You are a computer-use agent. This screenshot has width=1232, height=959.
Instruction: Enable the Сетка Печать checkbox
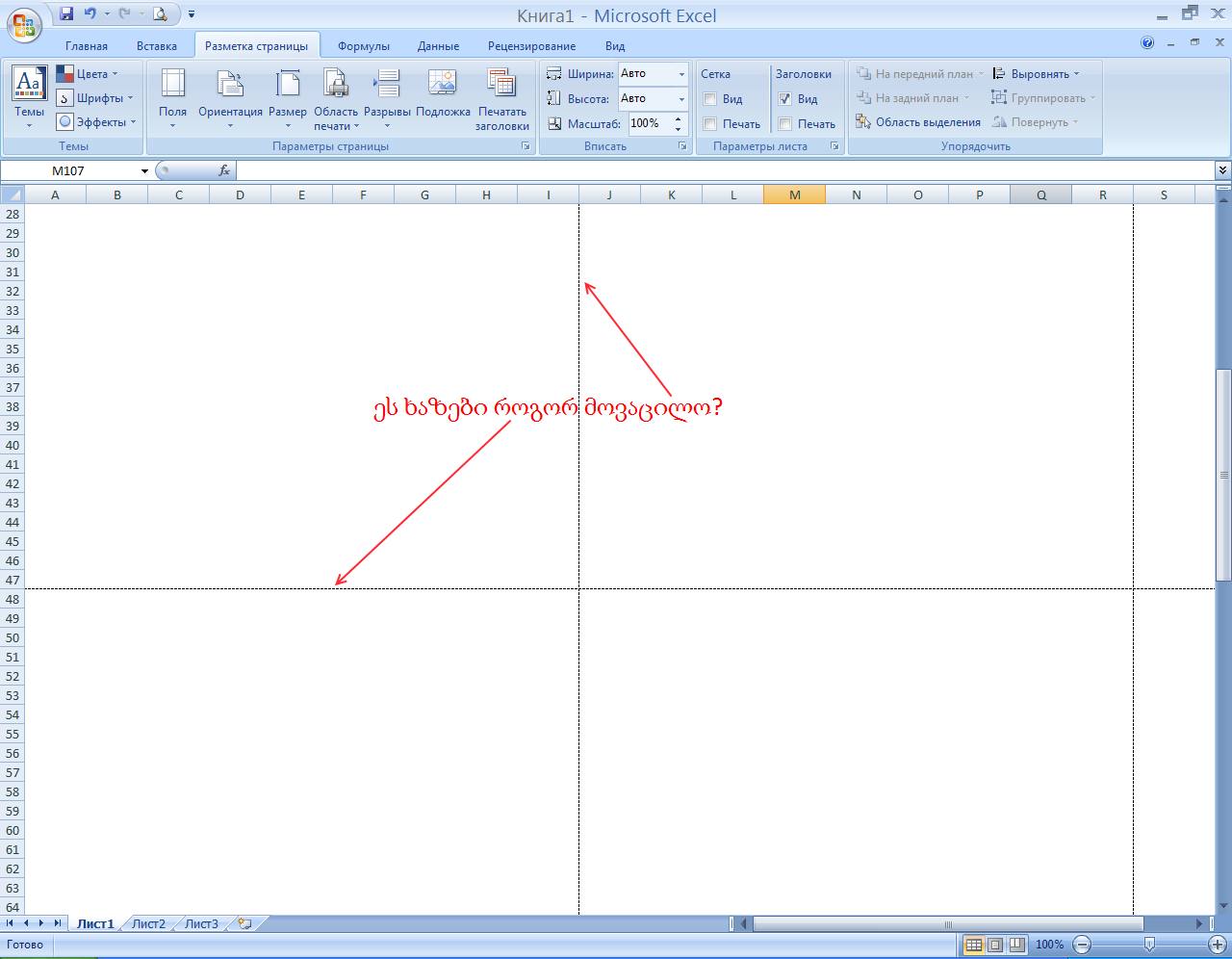(x=710, y=124)
